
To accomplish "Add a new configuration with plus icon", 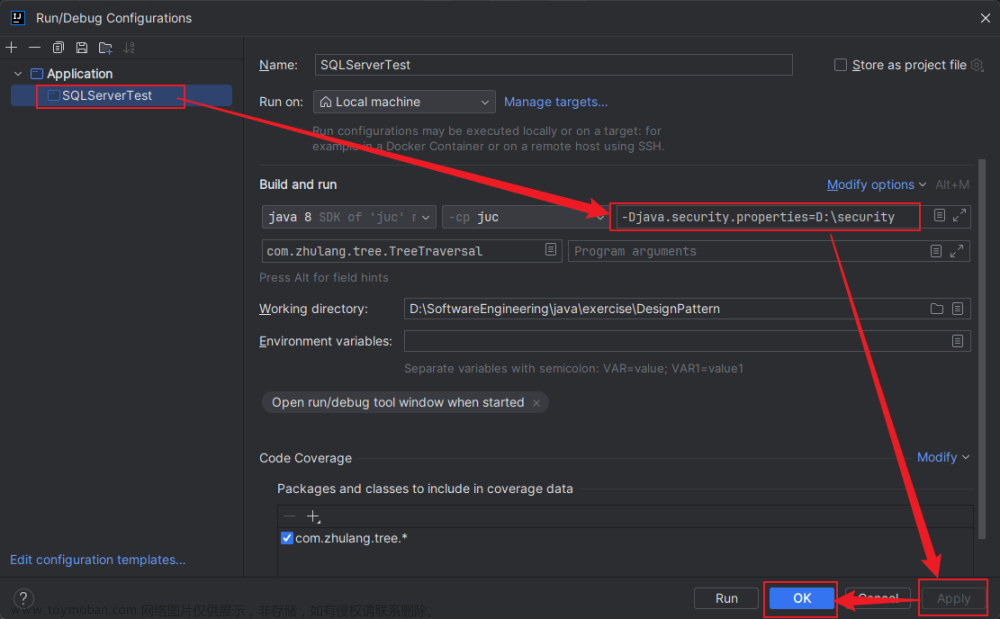I will tap(11, 48).
